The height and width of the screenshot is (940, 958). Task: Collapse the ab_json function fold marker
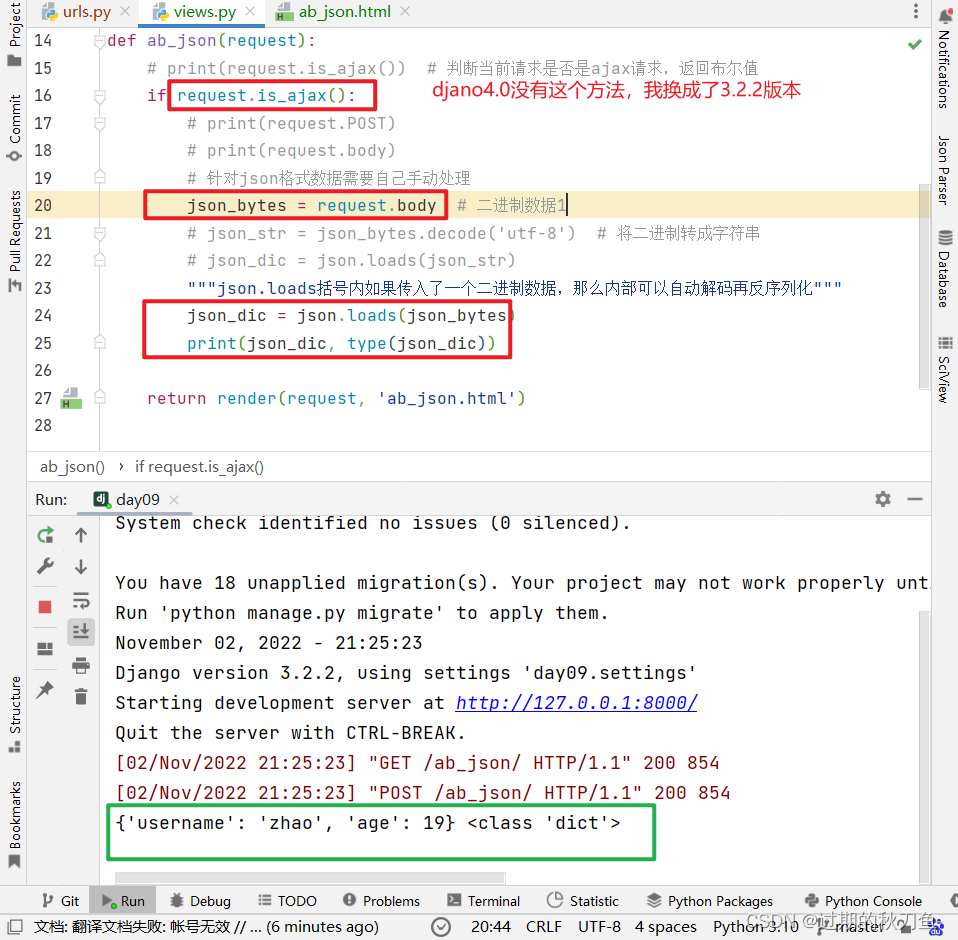100,42
